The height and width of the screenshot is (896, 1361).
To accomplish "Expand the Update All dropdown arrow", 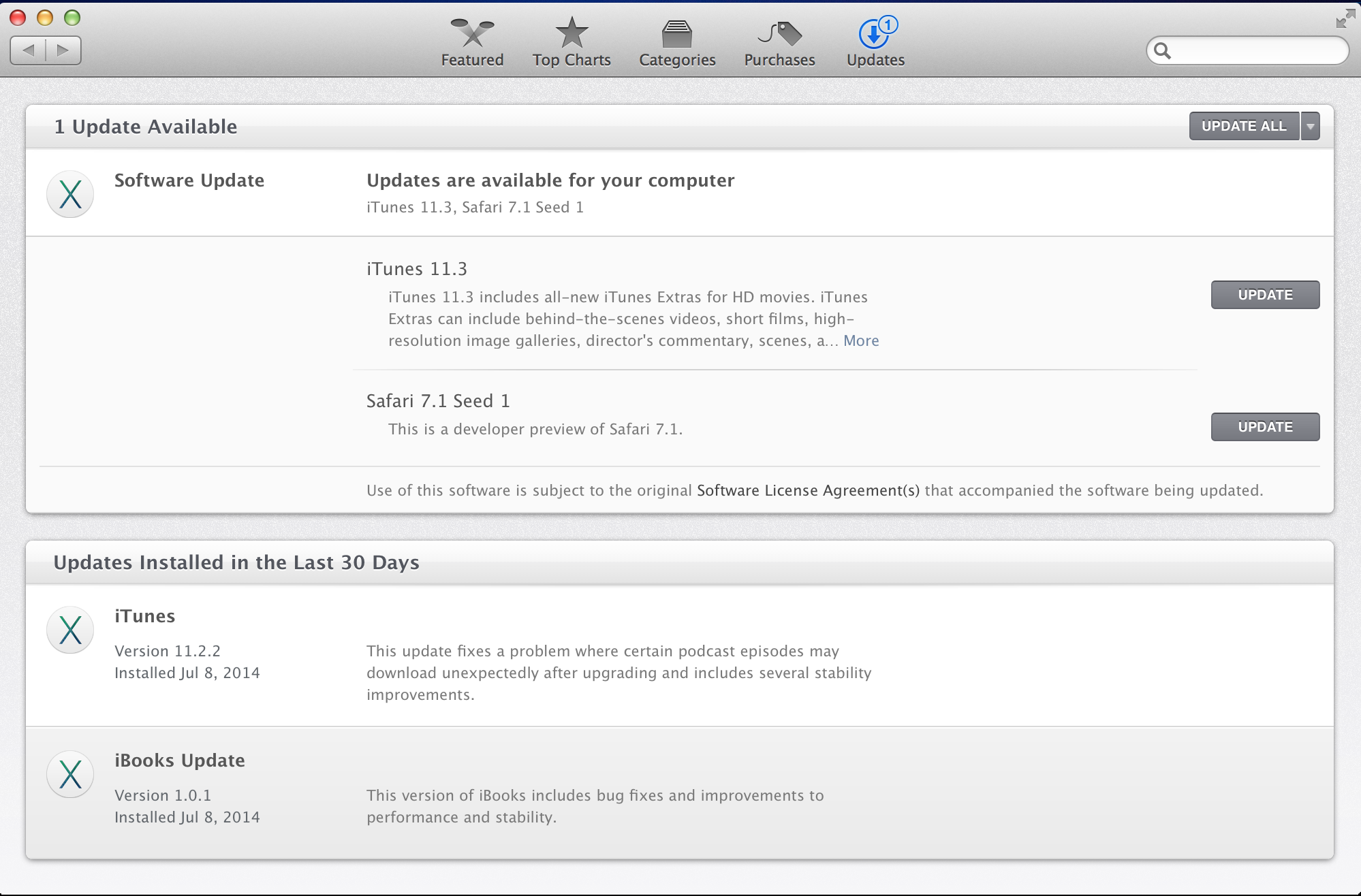I will pos(1310,126).
